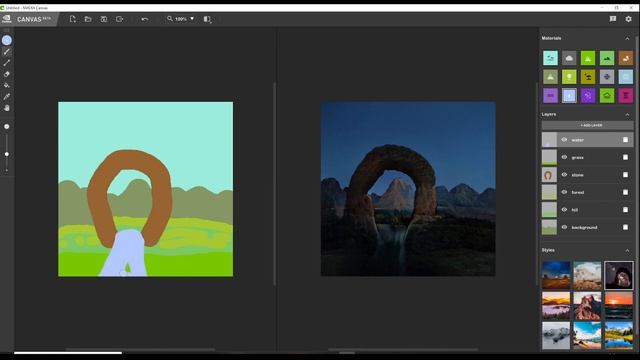Check the grass layer checkbox

(x=625, y=157)
